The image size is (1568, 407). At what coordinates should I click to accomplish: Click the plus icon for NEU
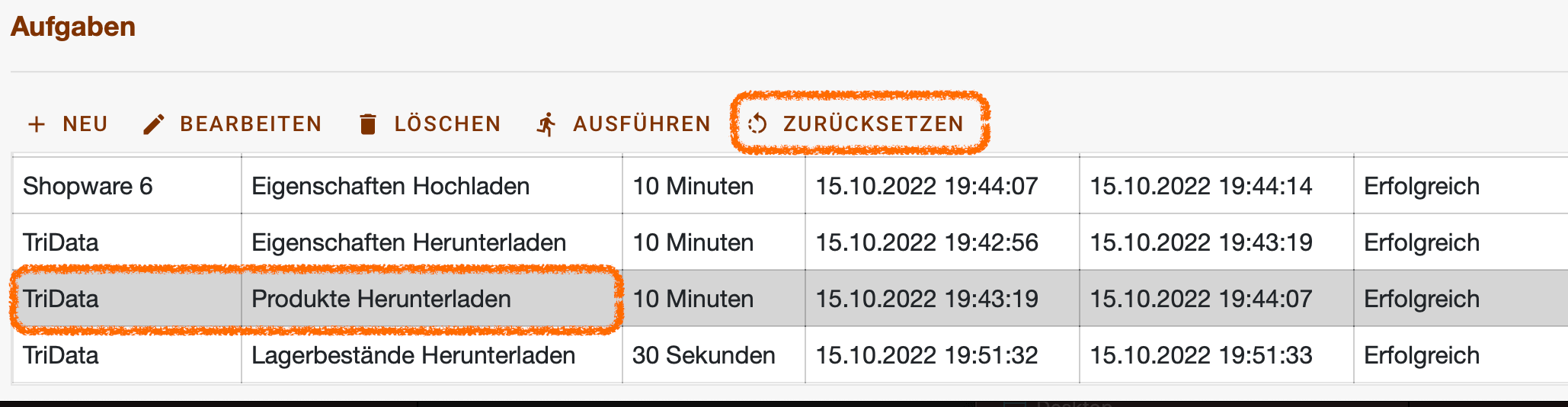pyautogui.click(x=37, y=124)
